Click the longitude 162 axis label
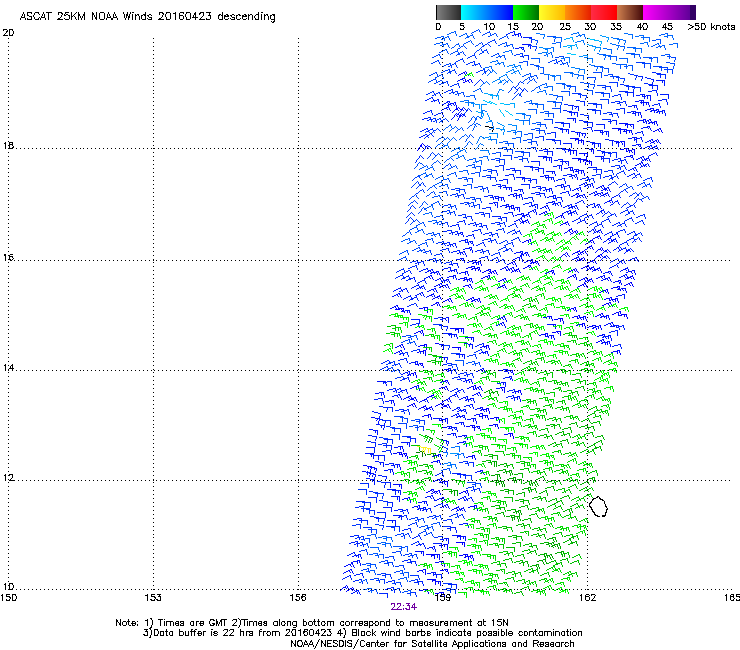Image resolution: width=740 pixels, height=650 pixels. (587, 598)
